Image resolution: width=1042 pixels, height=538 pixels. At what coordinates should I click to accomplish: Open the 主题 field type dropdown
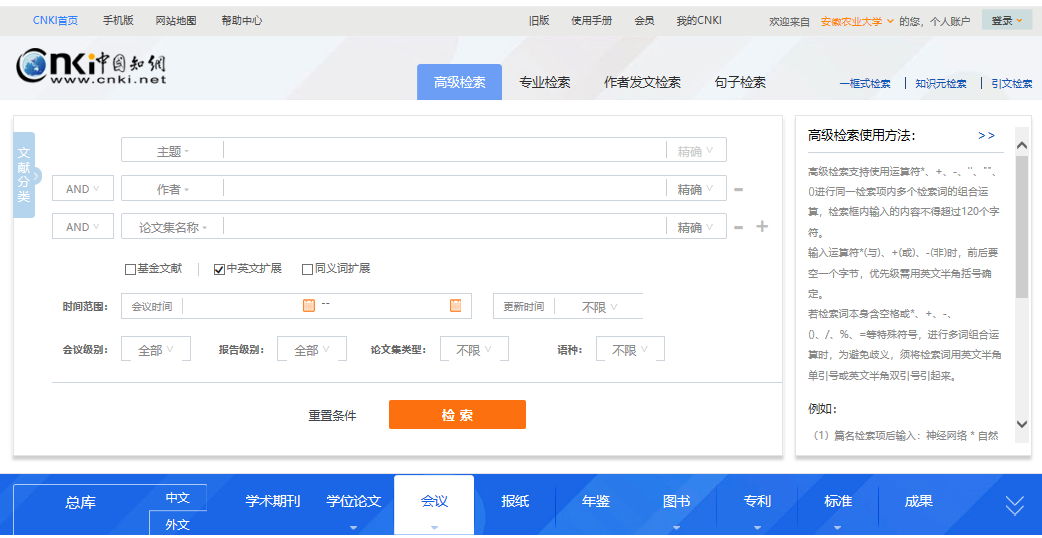[x=172, y=151]
